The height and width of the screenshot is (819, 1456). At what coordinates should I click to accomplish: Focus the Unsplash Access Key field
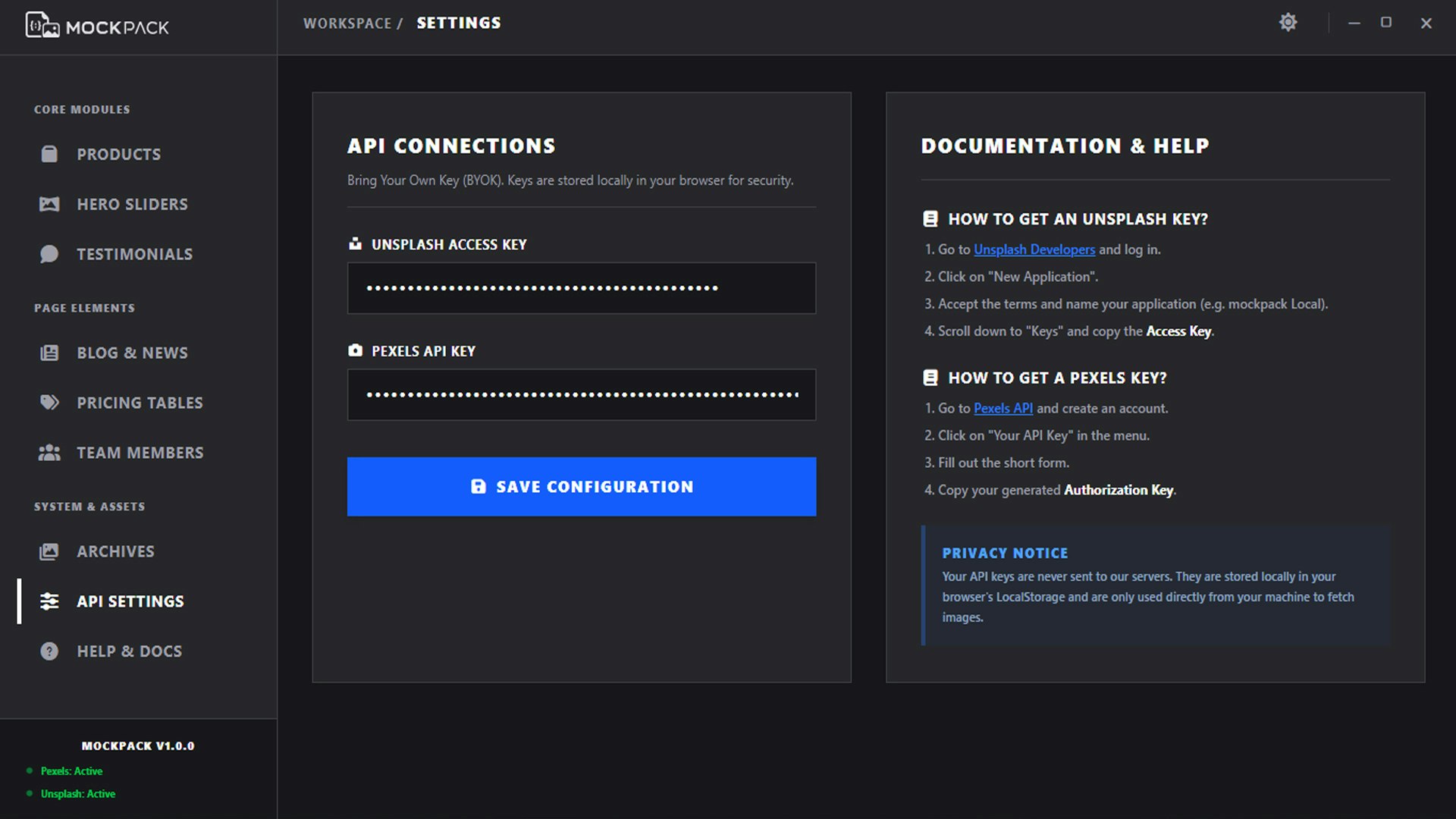[x=582, y=288]
